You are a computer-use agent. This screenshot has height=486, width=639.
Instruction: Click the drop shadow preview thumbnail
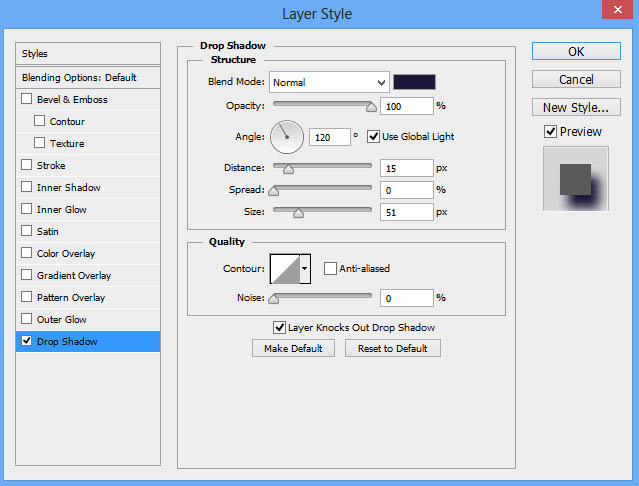[x=575, y=179]
